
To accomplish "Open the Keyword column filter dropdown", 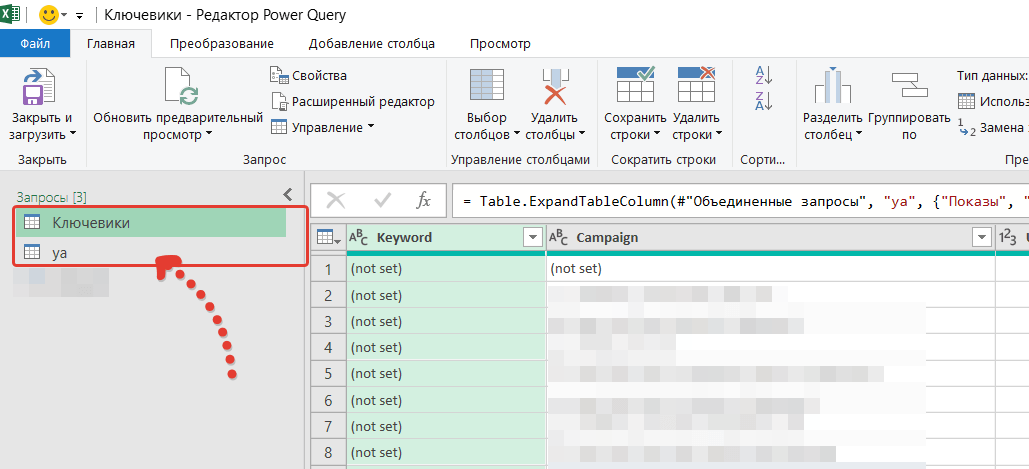I will [x=531, y=238].
